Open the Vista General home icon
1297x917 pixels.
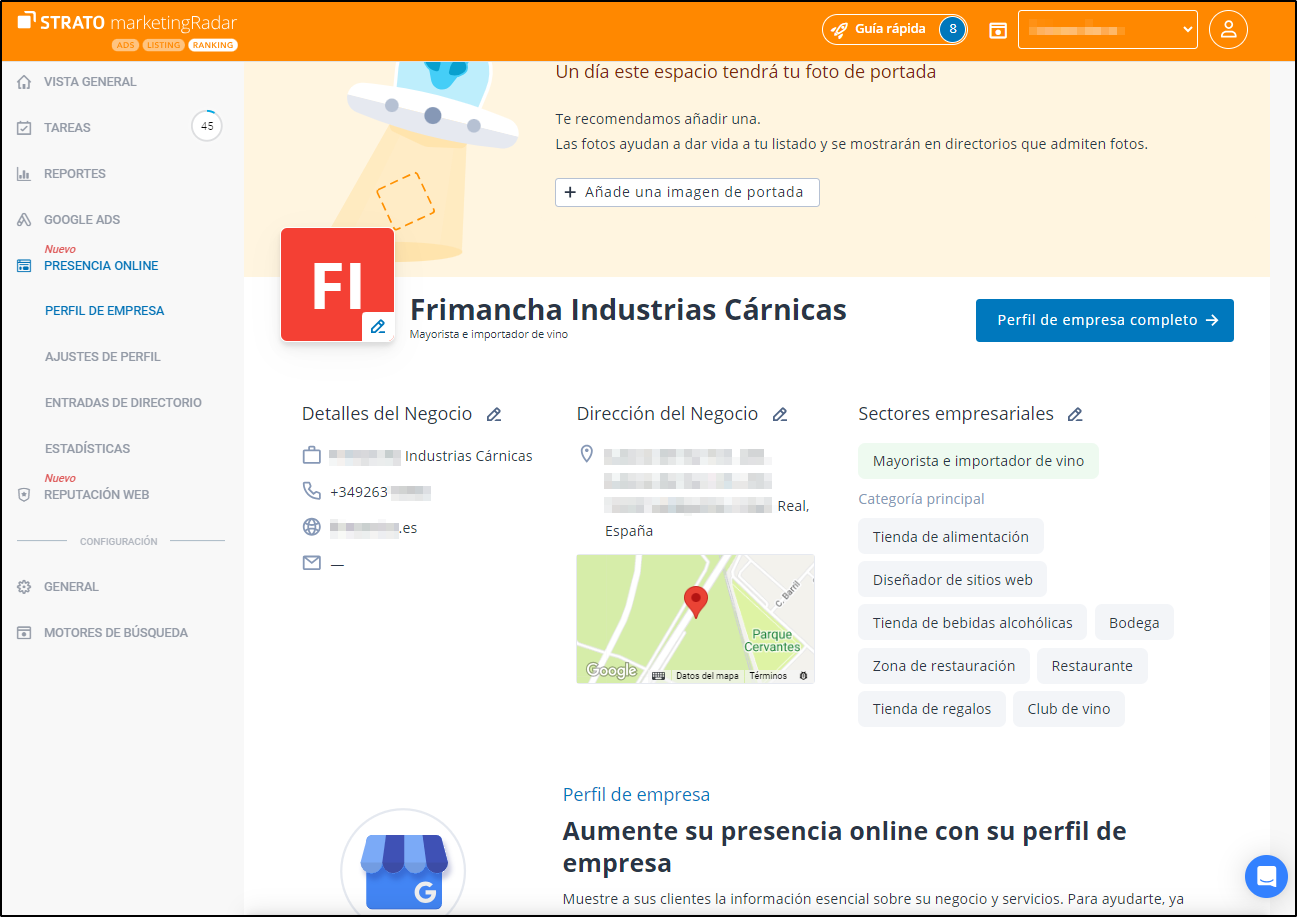tap(22, 81)
